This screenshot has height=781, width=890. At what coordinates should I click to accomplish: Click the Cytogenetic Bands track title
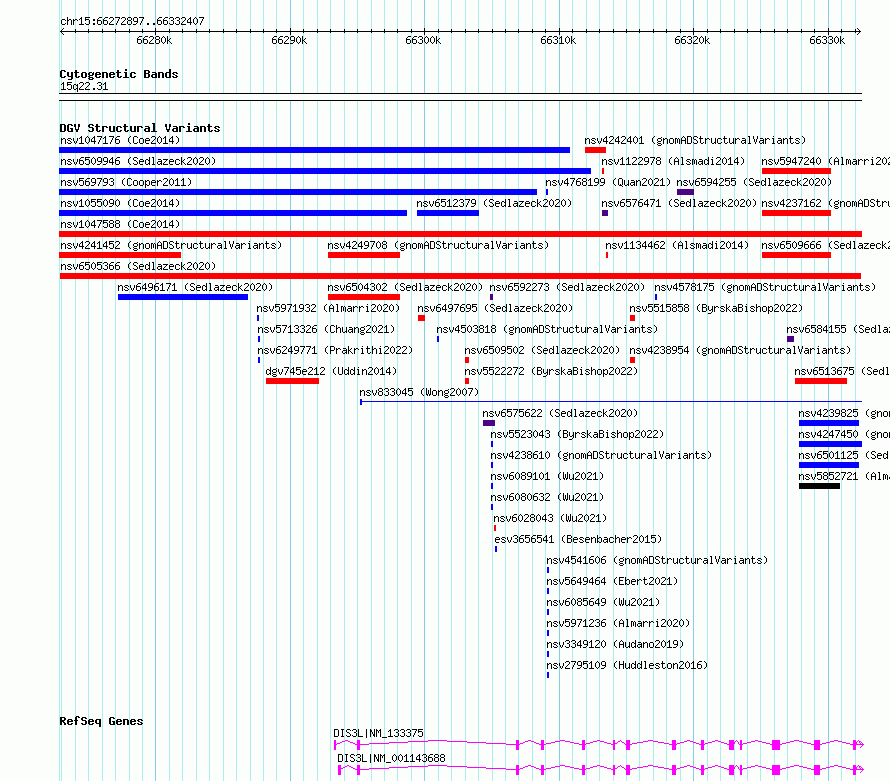tap(119, 74)
